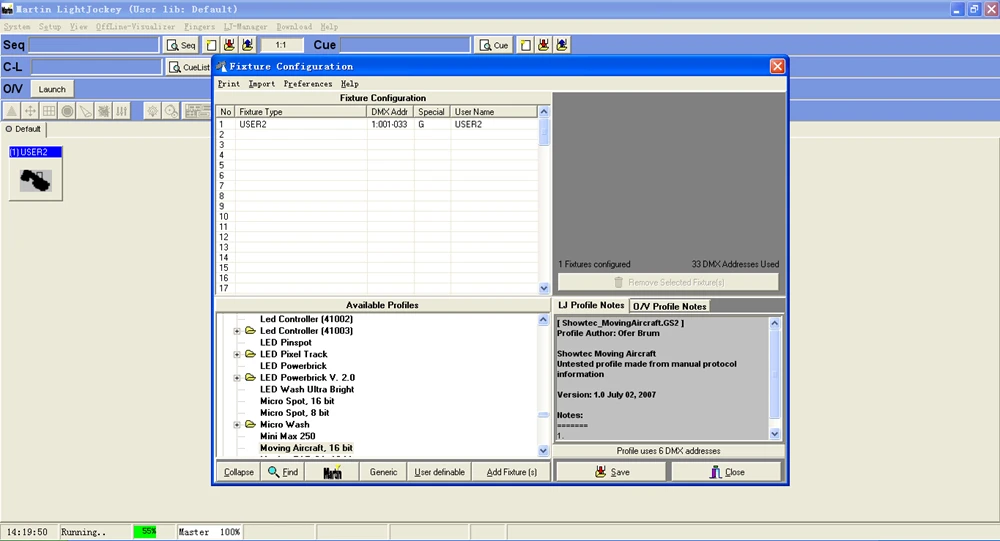The width and height of the screenshot is (1000, 541).
Task: Select Moving Aircraft, 16 bit profile
Action: point(306,448)
